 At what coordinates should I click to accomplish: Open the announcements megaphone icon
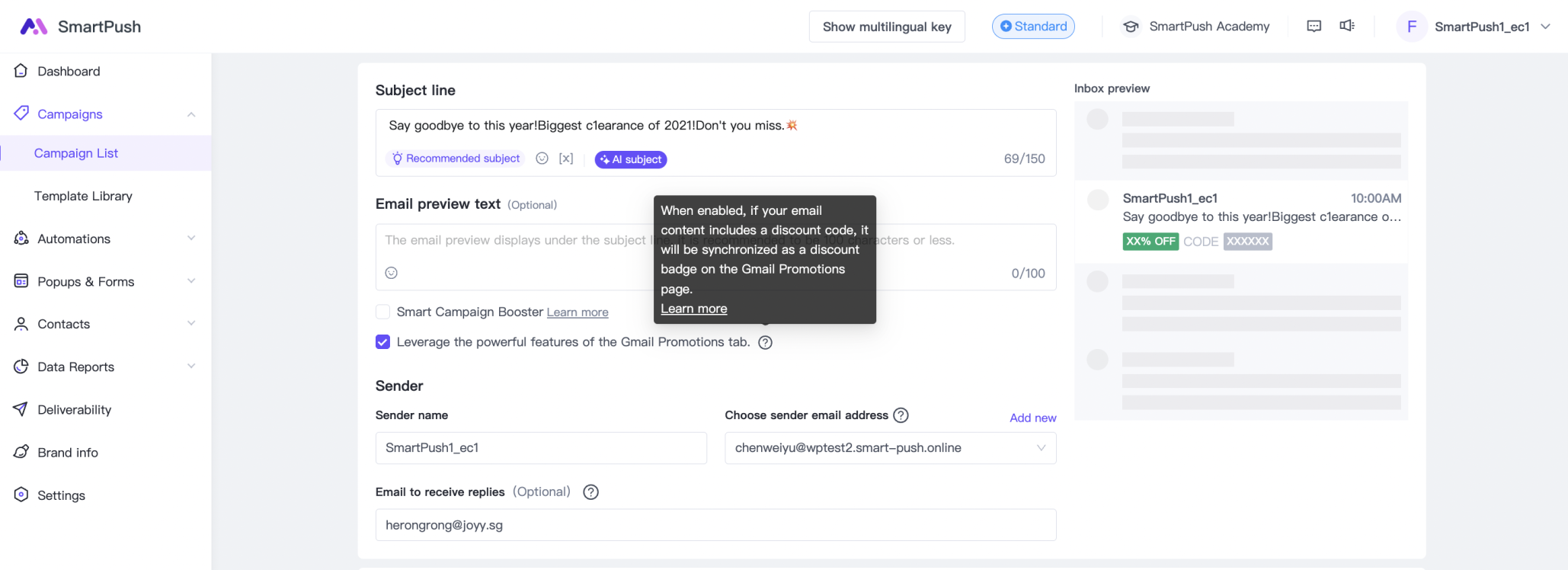click(1347, 26)
